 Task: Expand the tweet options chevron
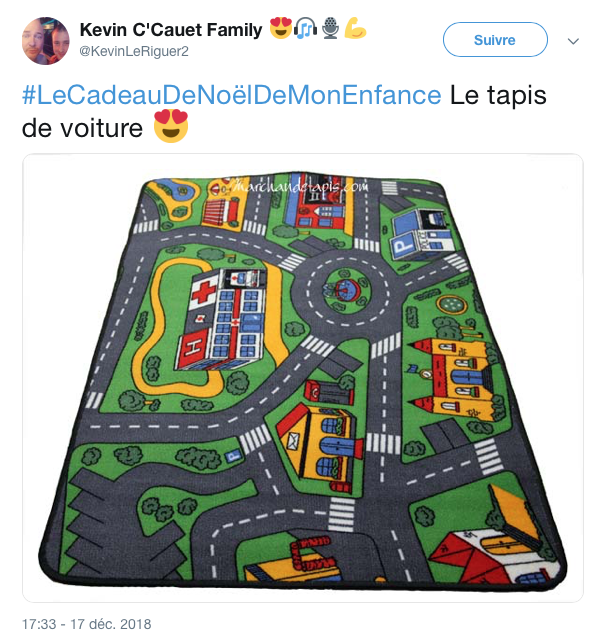click(573, 41)
